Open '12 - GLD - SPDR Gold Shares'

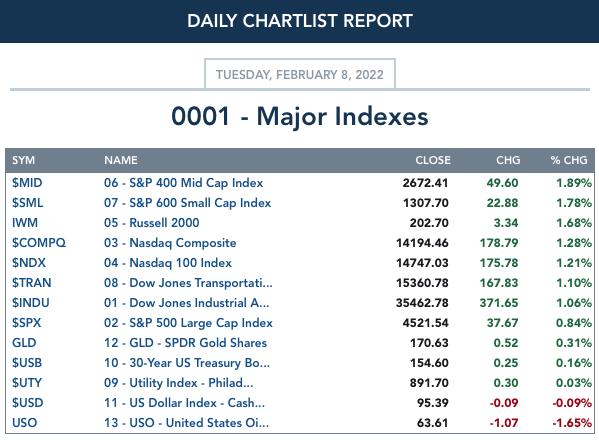(185, 343)
